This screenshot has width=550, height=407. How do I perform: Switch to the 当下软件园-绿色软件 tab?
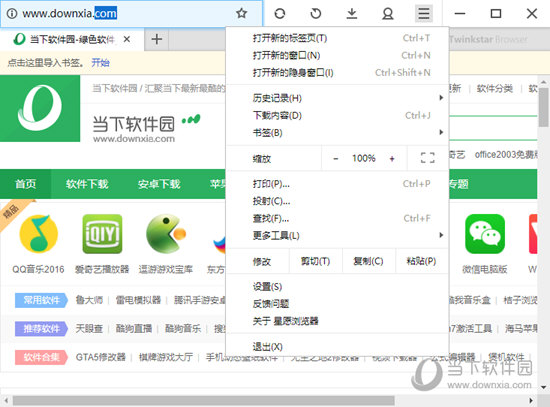point(72,39)
